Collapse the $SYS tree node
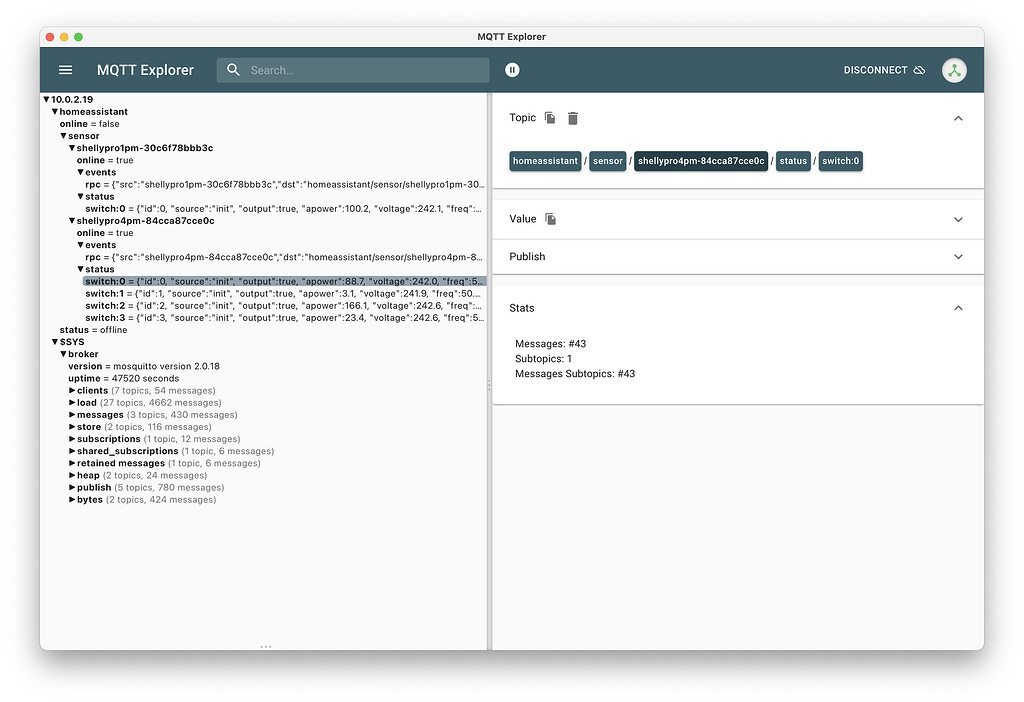This screenshot has height=702, width=1024. point(55,342)
